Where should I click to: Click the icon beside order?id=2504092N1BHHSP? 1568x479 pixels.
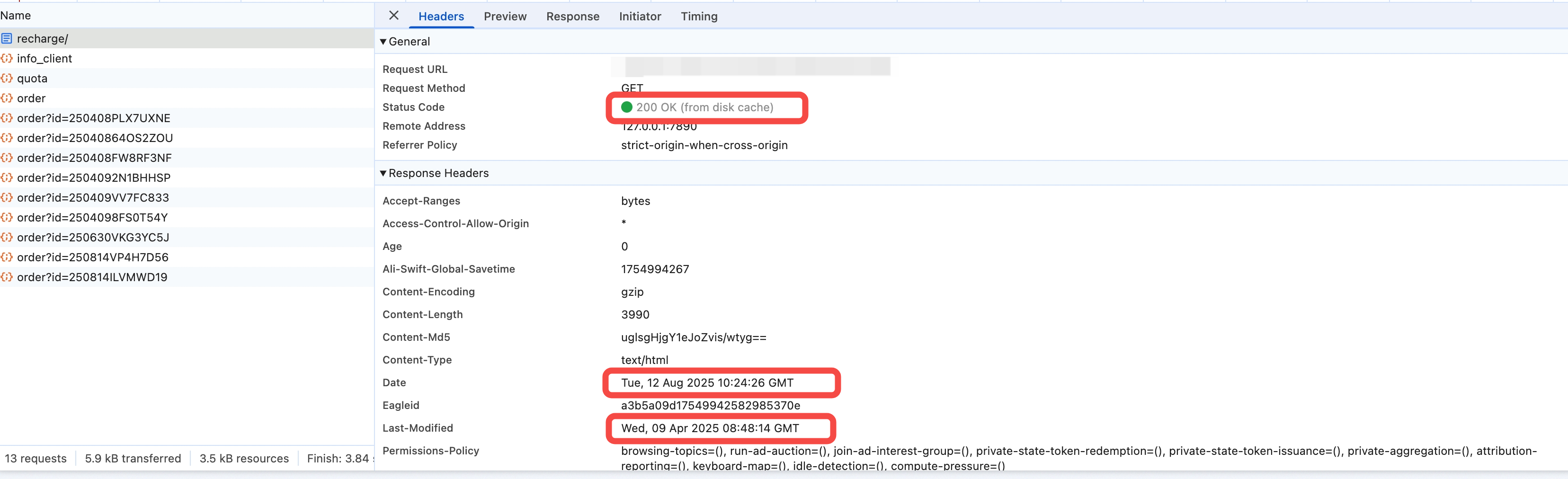click(x=7, y=177)
